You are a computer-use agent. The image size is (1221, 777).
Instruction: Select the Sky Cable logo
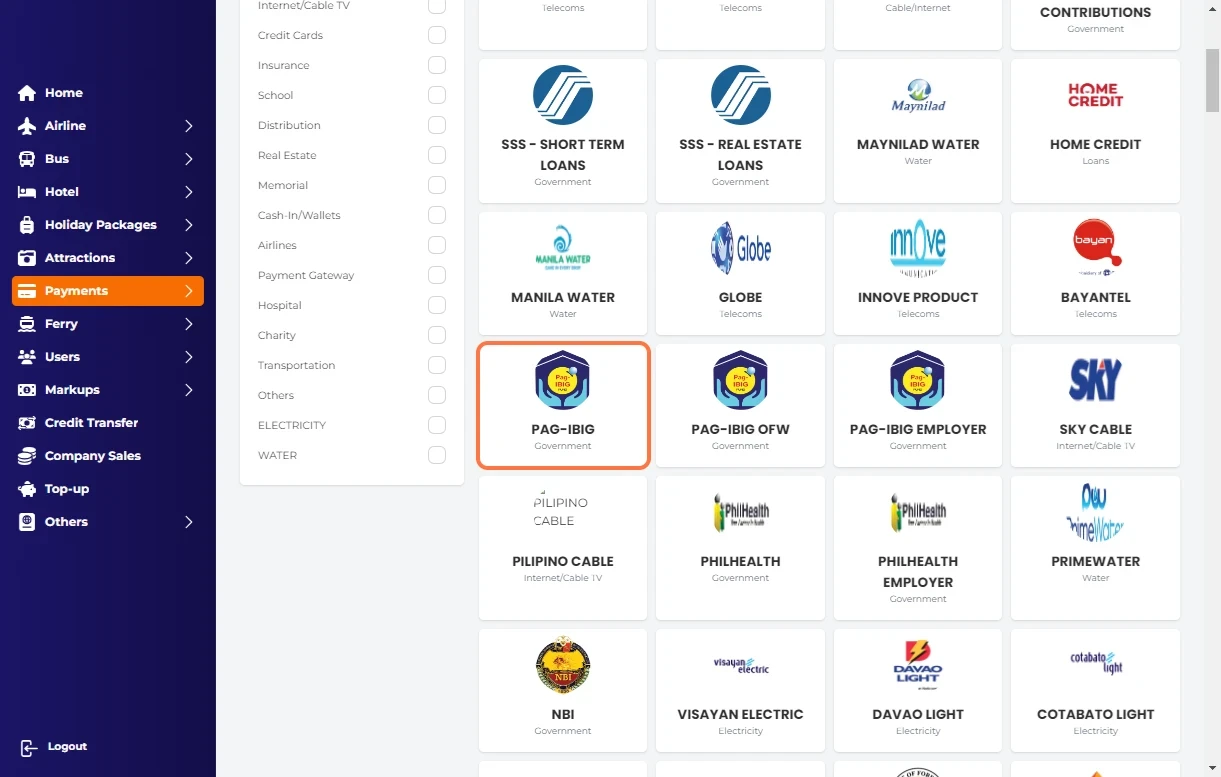coord(1095,381)
